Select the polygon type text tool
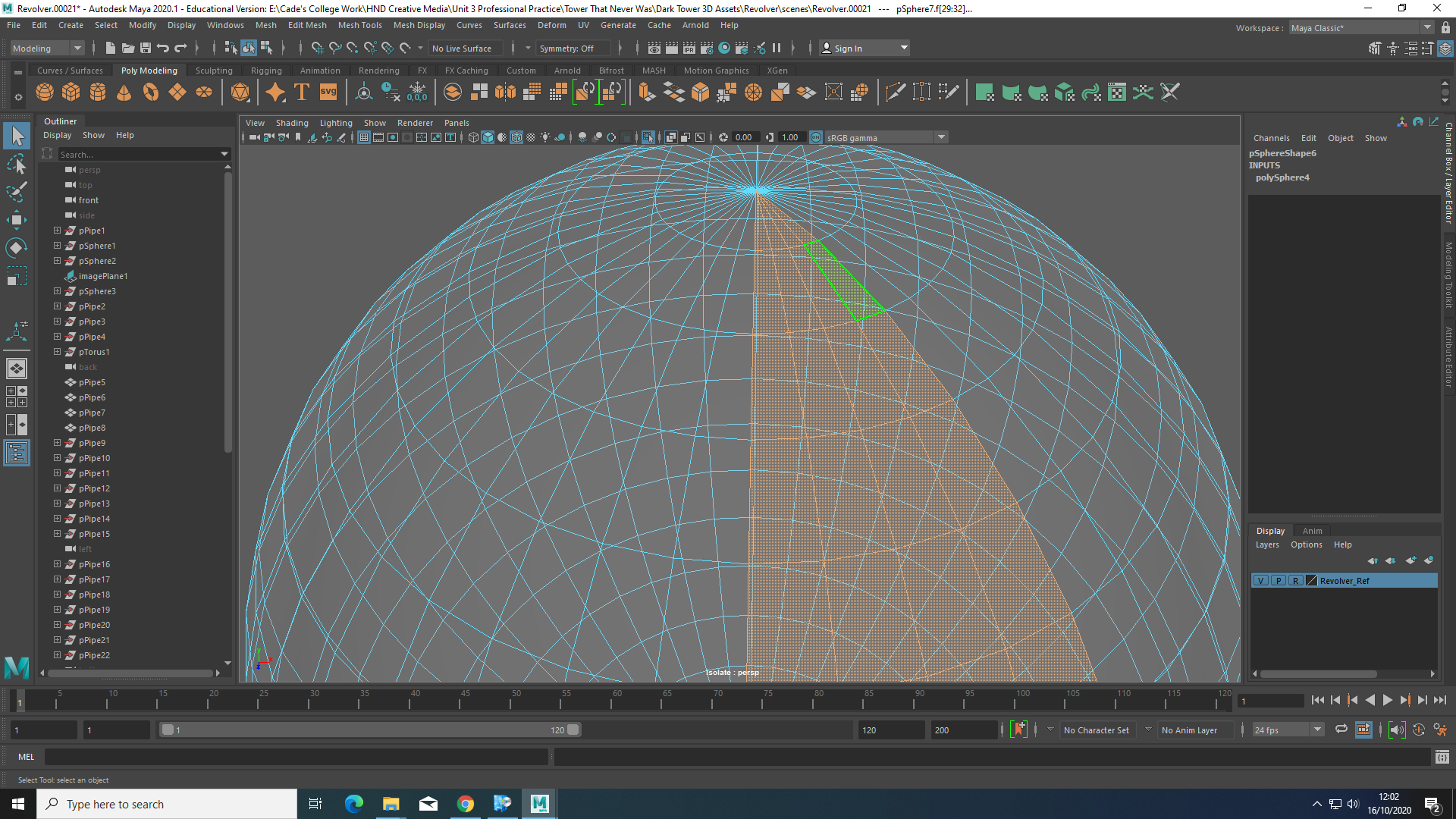The height and width of the screenshot is (819, 1456). click(x=301, y=93)
